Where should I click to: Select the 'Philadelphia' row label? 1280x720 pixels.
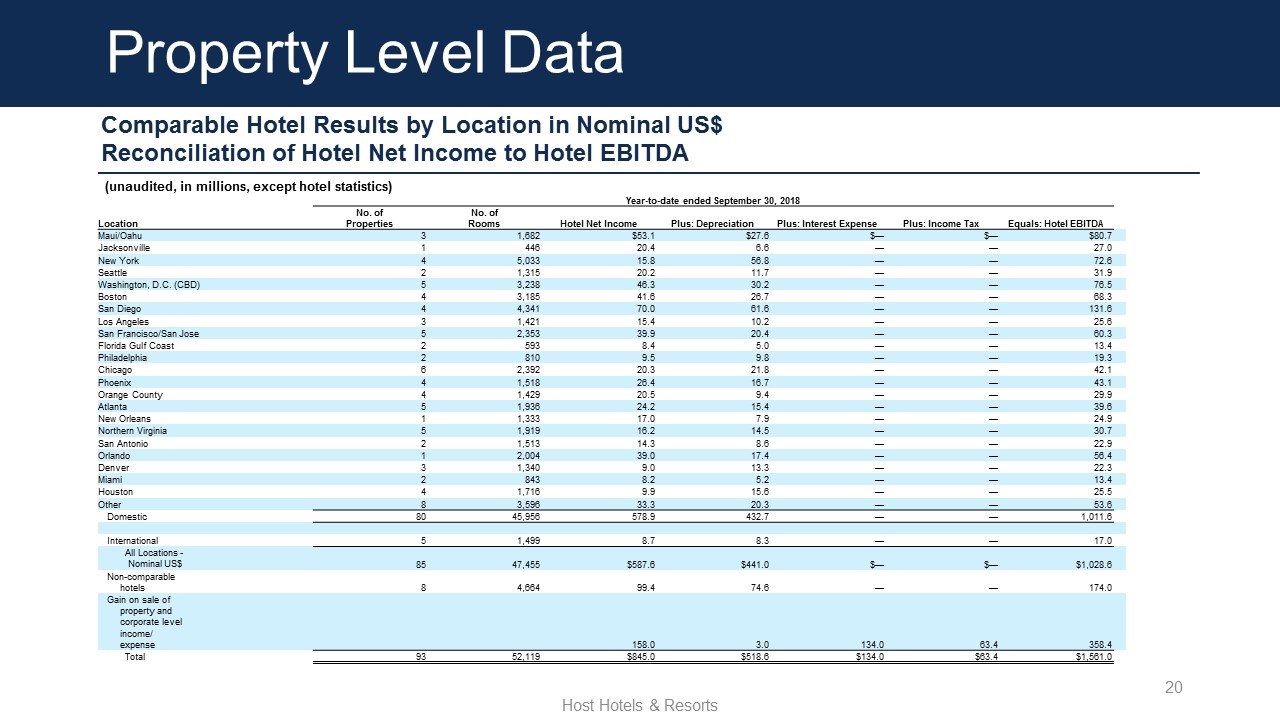[x=122, y=357]
